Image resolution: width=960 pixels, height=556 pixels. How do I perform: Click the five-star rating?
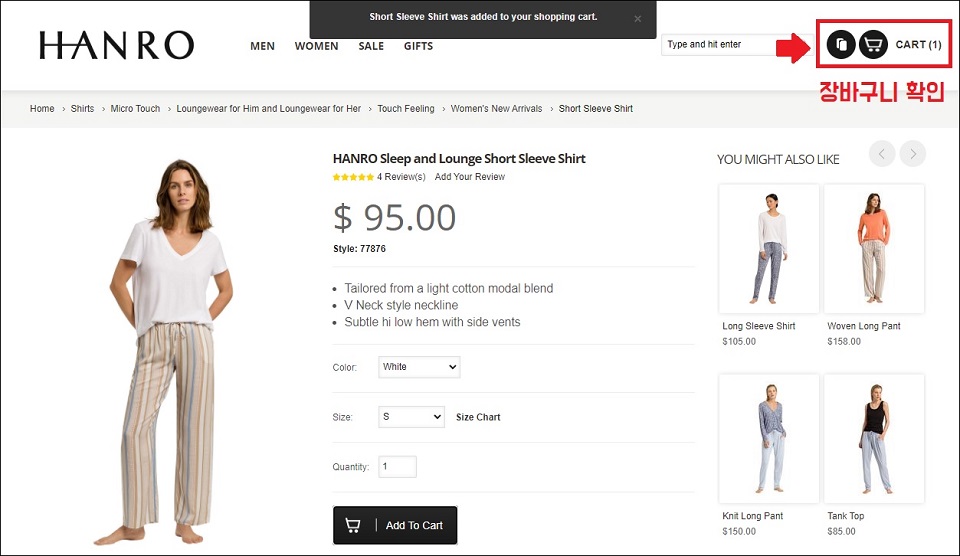click(x=353, y=177)
